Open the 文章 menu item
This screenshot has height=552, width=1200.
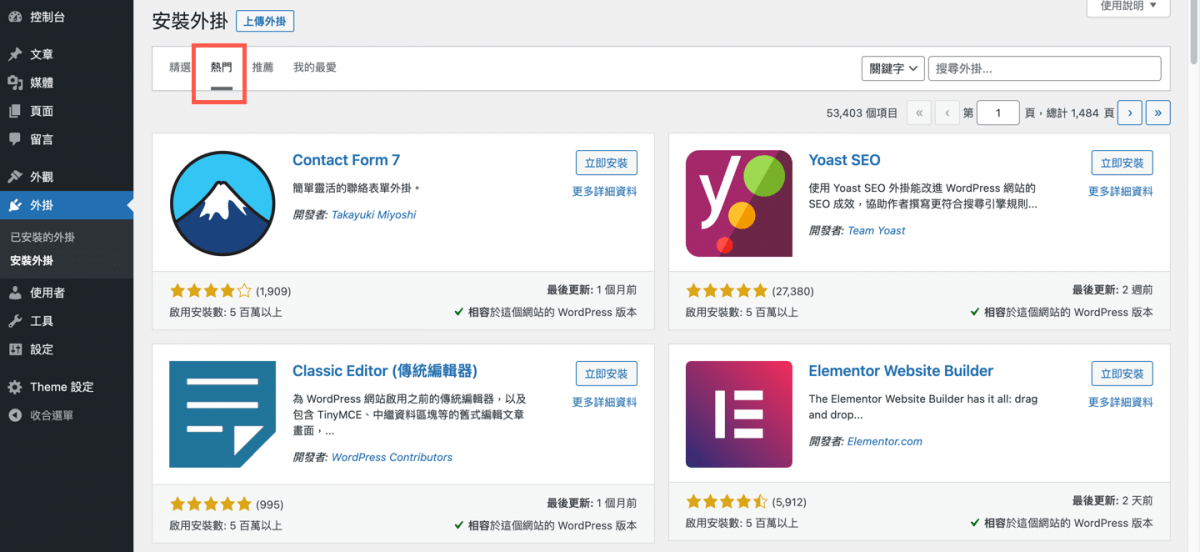(66, 54)
